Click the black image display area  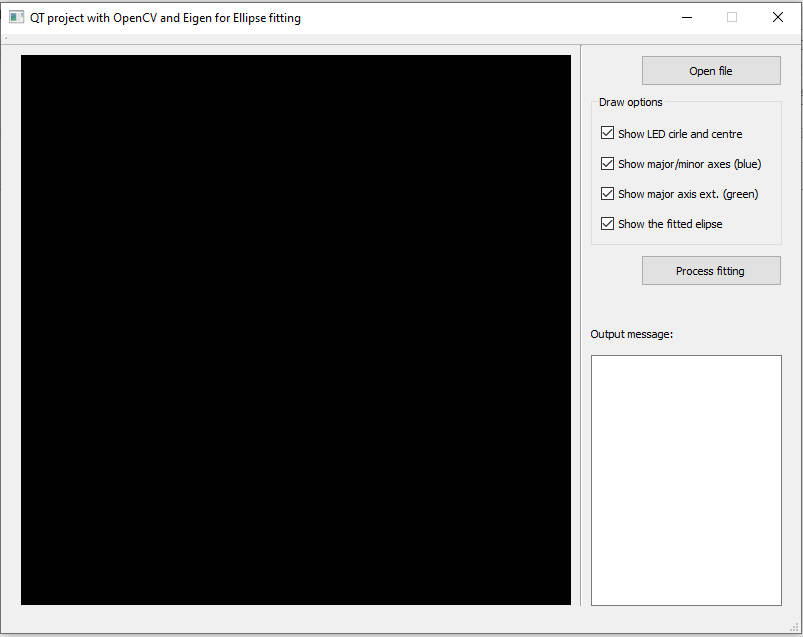pos(295,330)
